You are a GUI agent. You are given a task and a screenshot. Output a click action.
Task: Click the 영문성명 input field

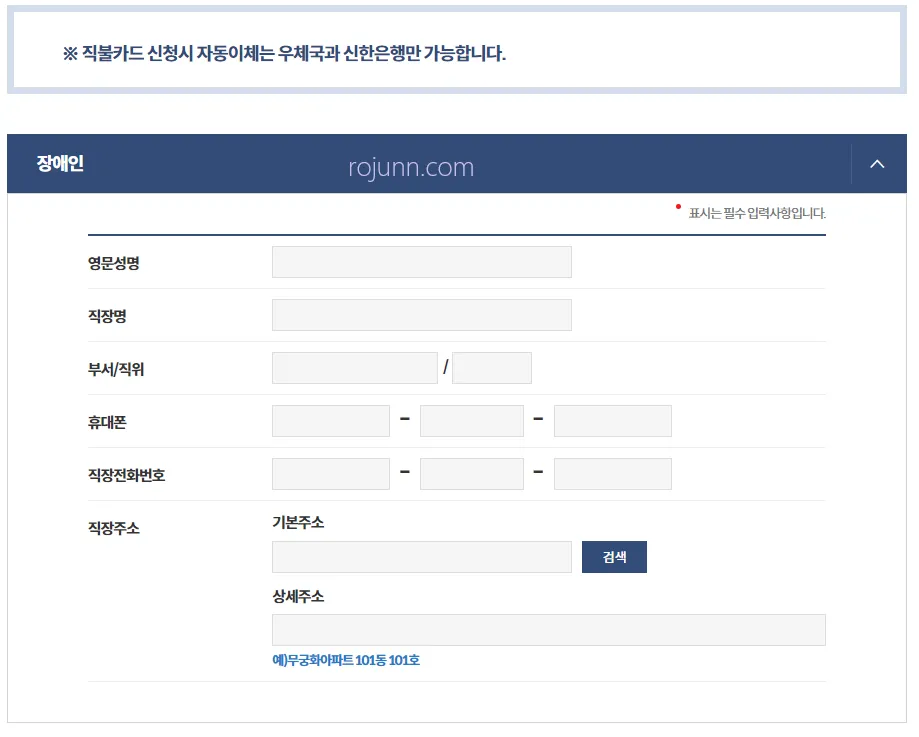pyautogui.click(x=421, y=261)
